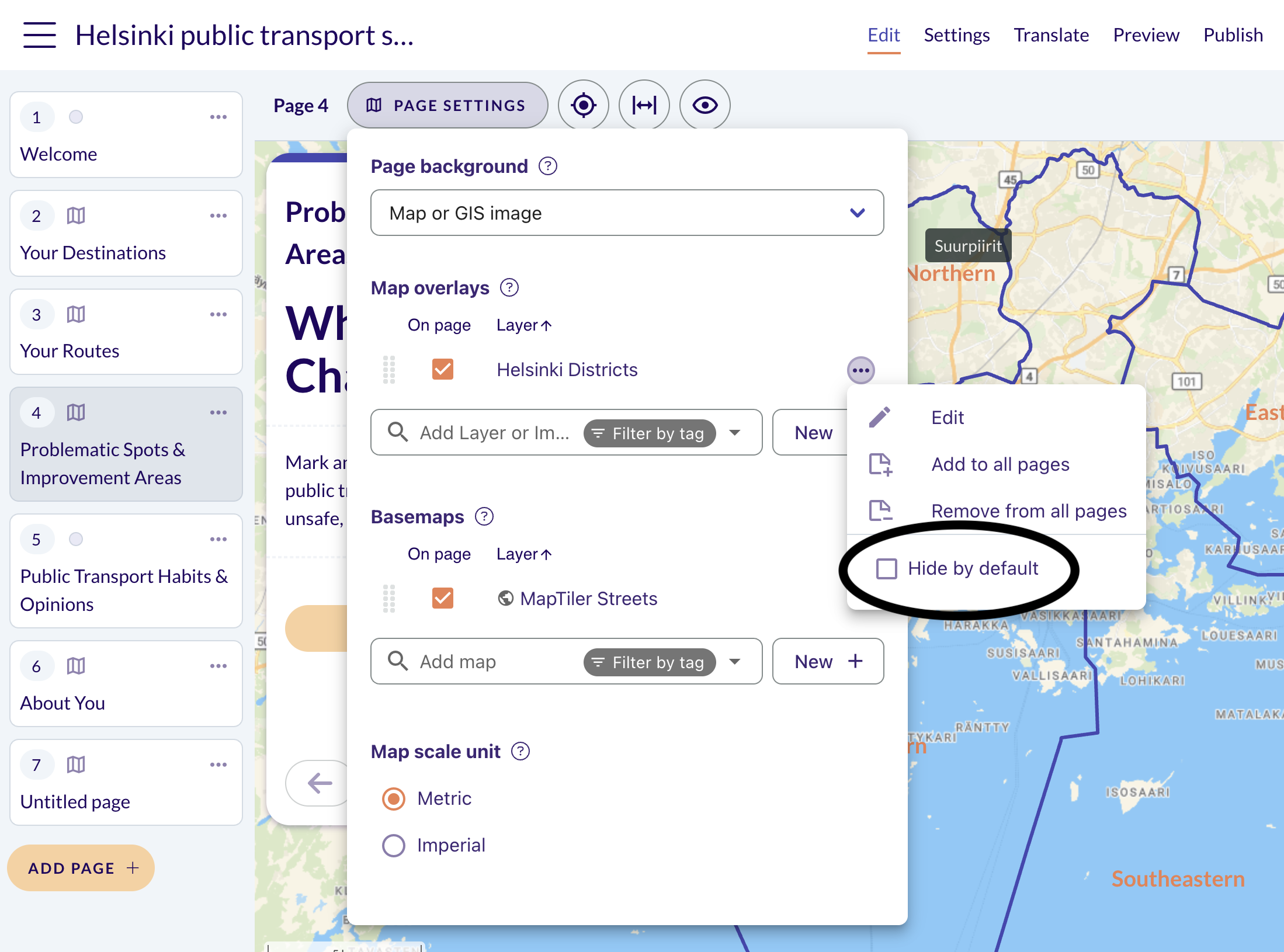
Task: Click the center map location target icon
Action: pyautogui.click(x=584, y=106)
